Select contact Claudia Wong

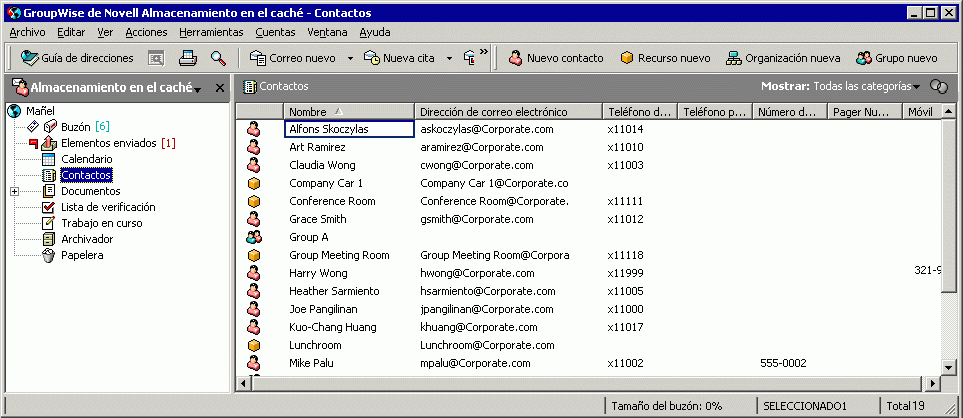click(322, 165)
